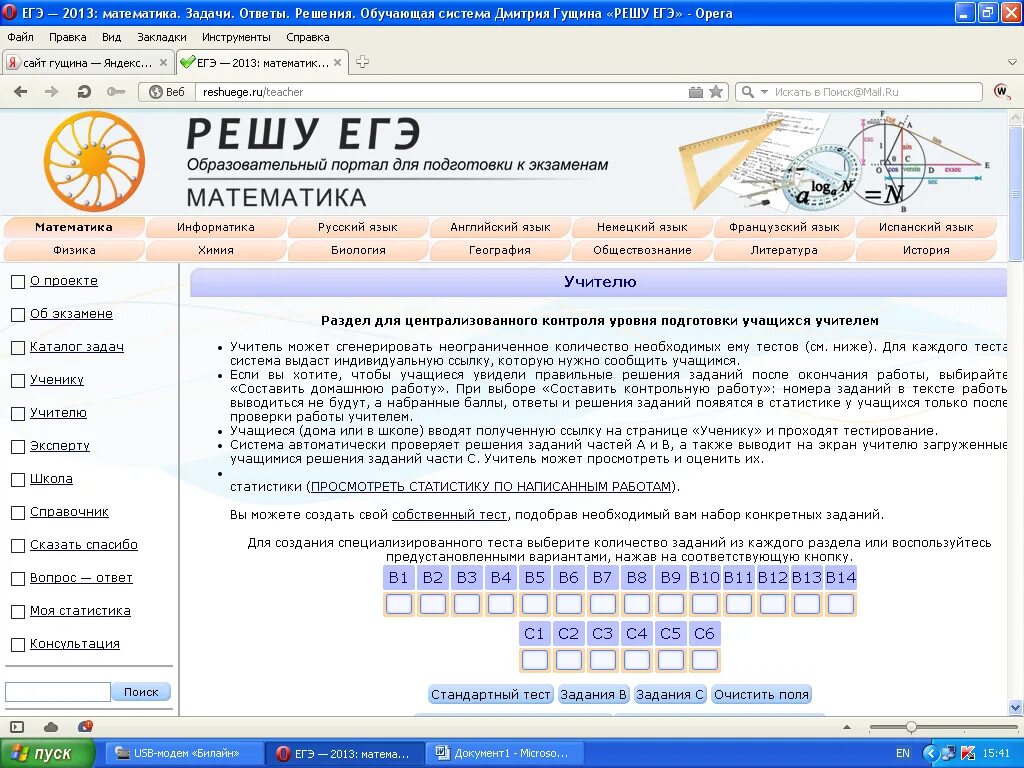Click the input box under B1
This screenshot has width=1024, height=768.
click(x=398, y=604)
